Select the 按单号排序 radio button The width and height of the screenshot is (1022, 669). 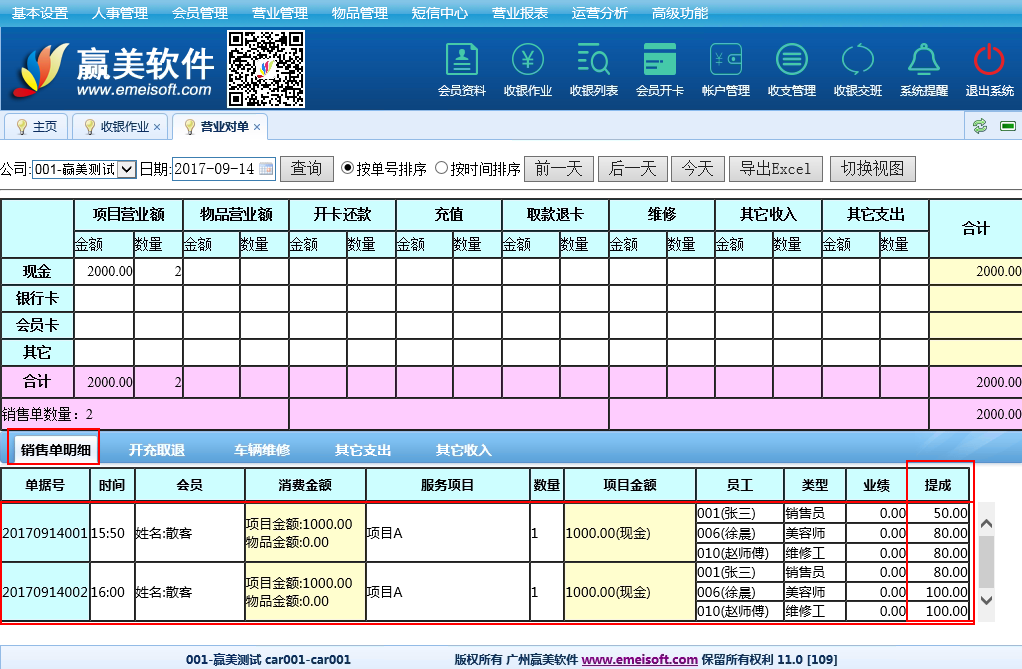[x=348, y=169]
